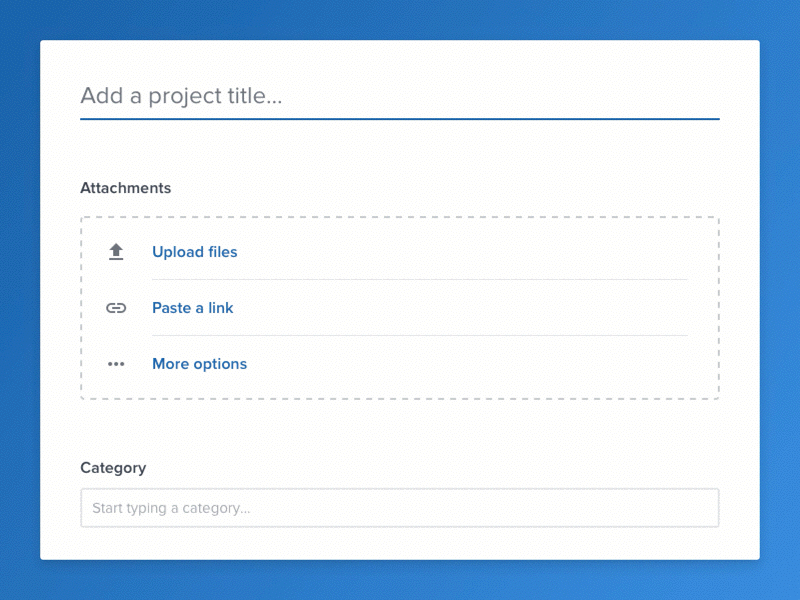The image size is (800, 600).
Task: Click the upload tray icon in Attachments
Action: coord(115,251)
